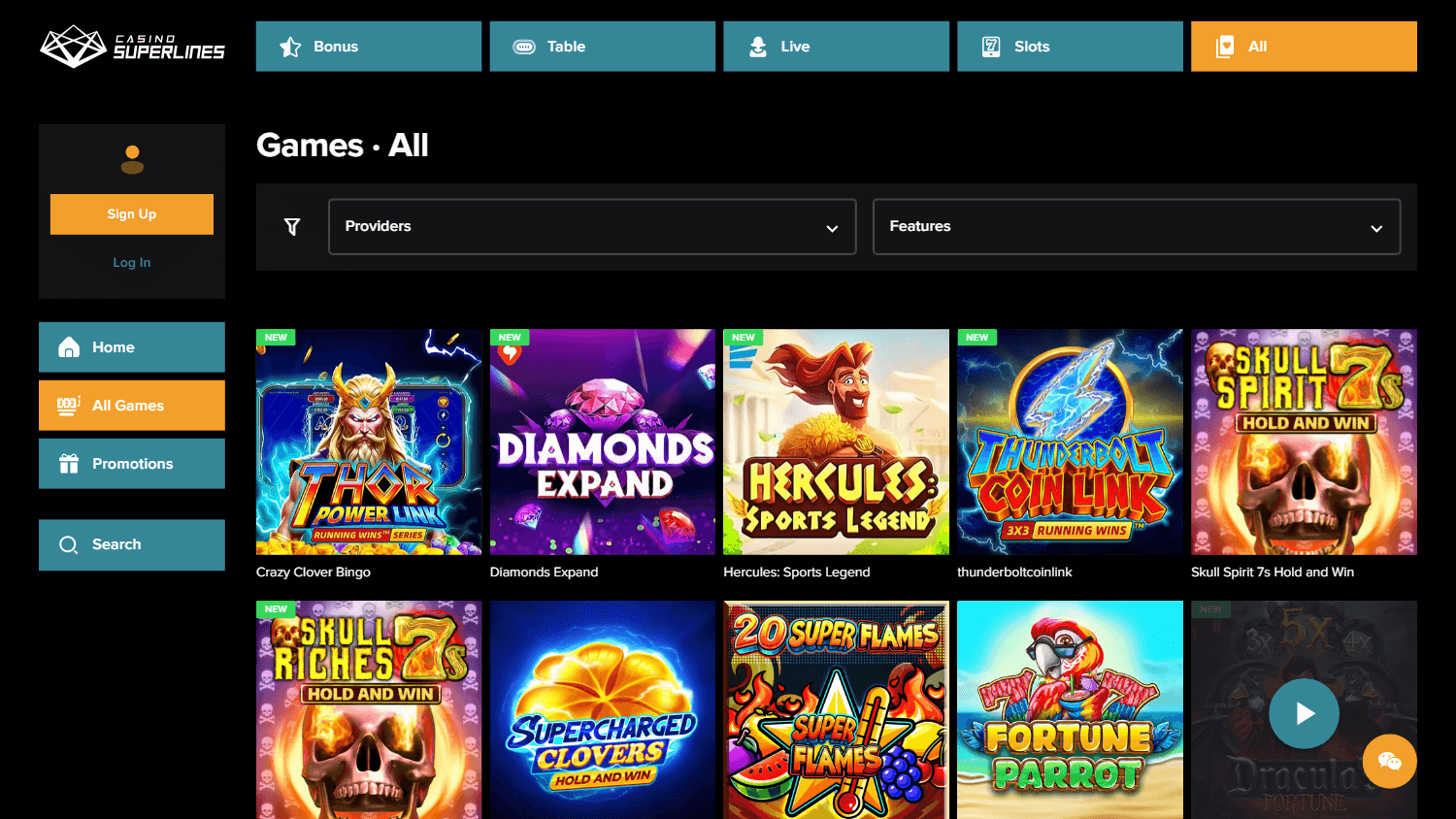Open Supercharged Clovers thumbnail

click(x=603, y=710)
